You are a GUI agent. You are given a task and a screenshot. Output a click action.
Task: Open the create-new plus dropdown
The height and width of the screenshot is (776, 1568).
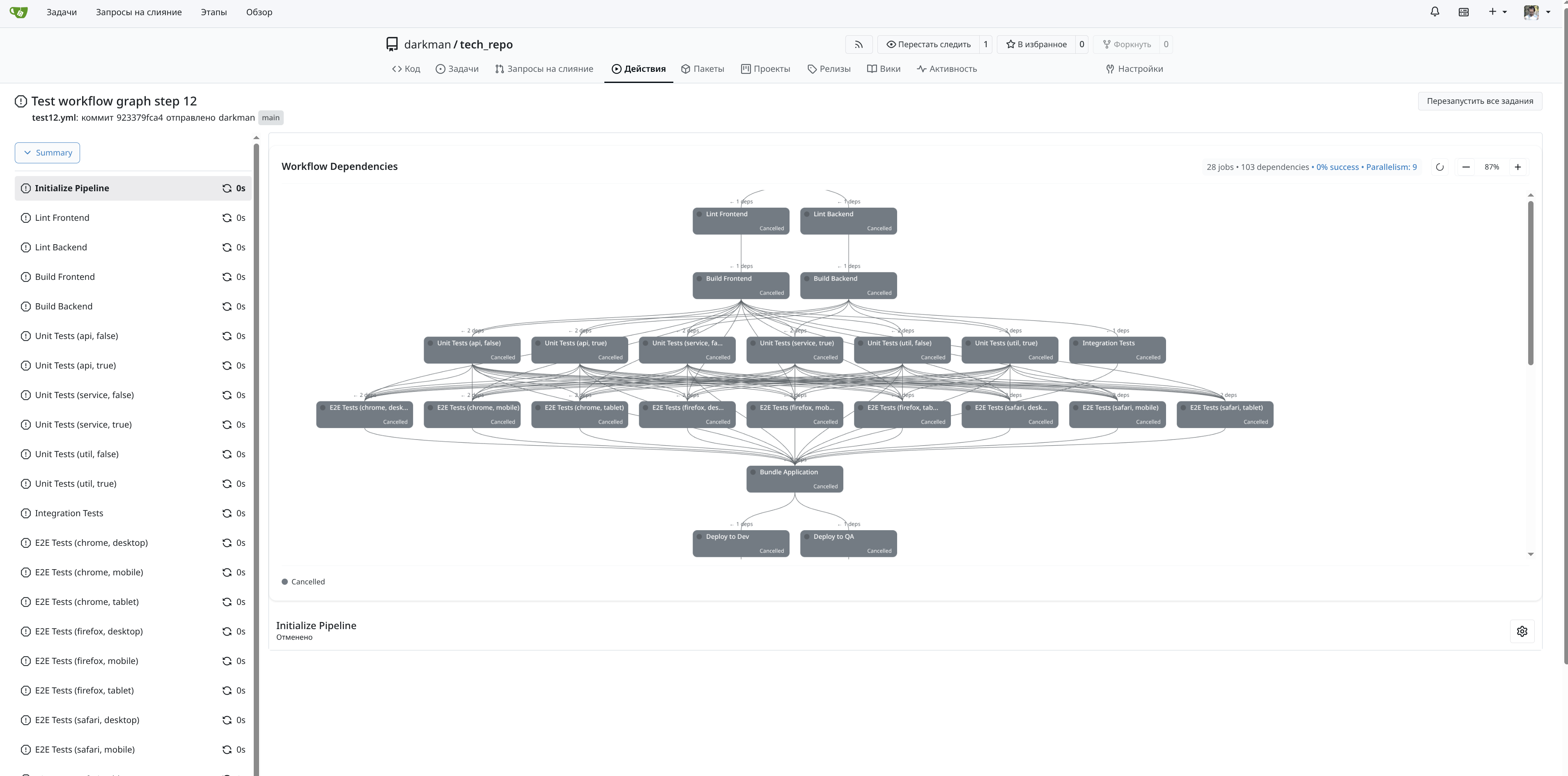pos(1497,12)
